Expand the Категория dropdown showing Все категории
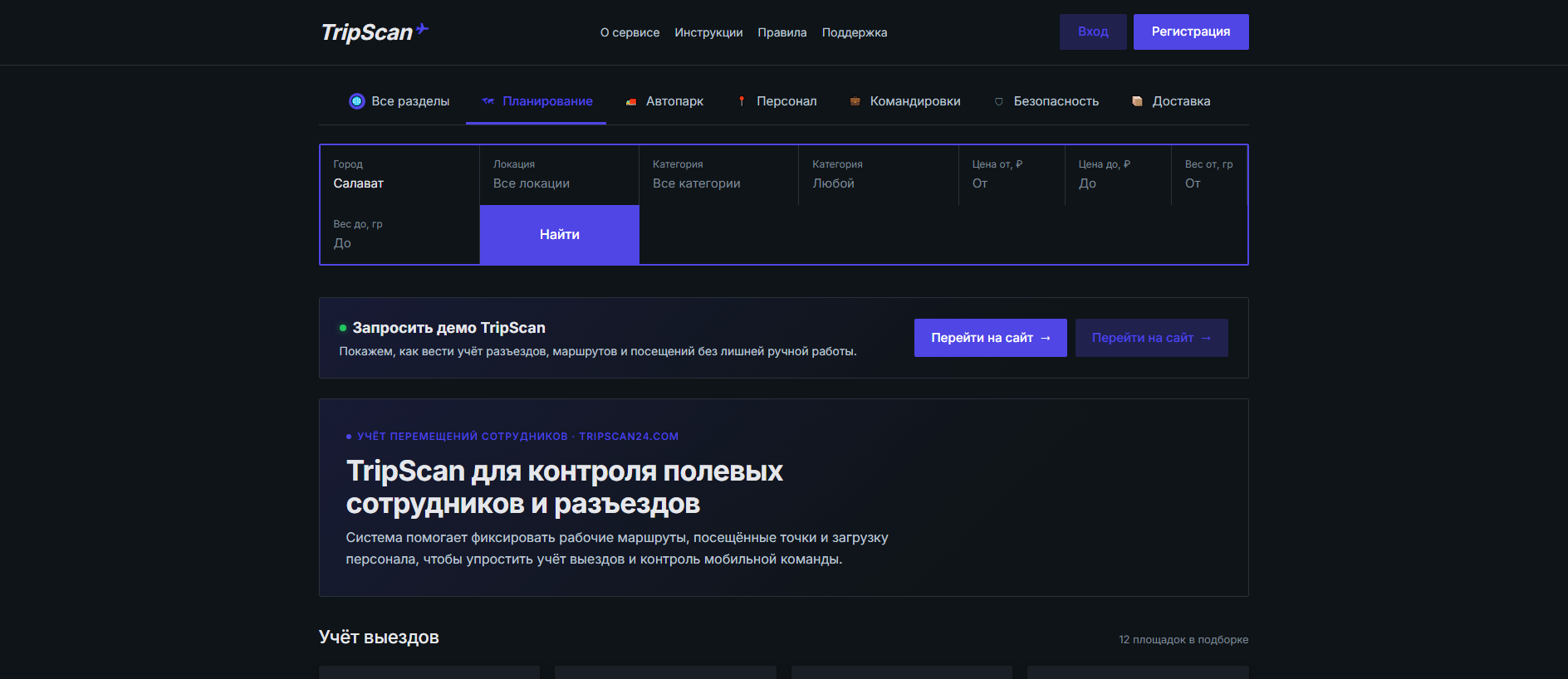1568x679 pixels. pos(718,175)
